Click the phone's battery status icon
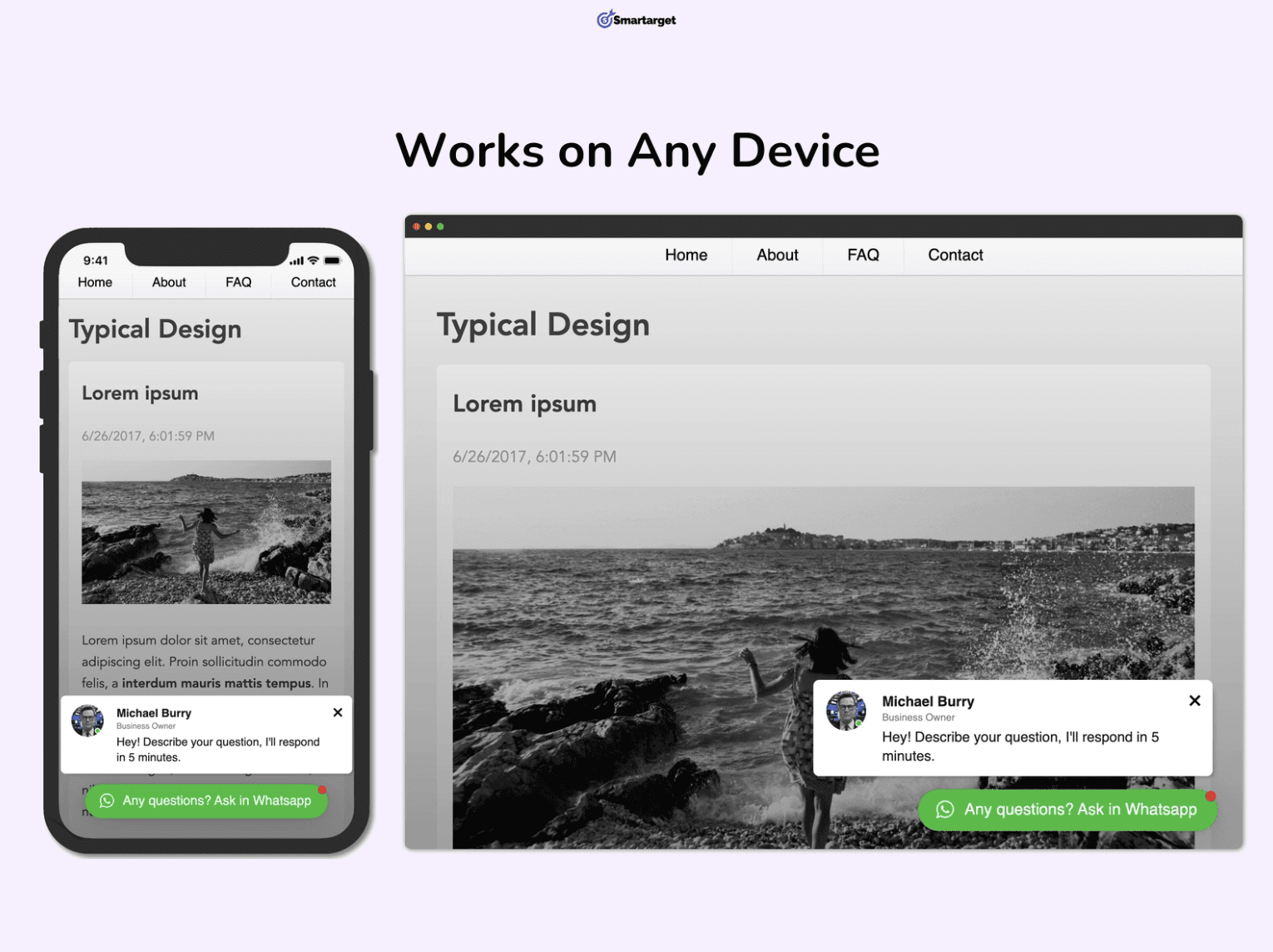The width and height of the screenshot is (1273, 952). [332, 260]
